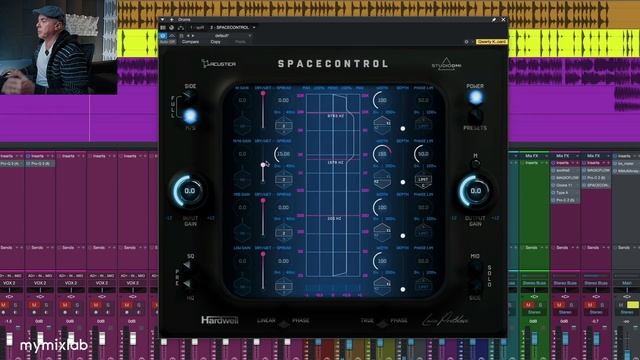Open plugin header gear settings
Viewport: 640px width, 360px height.
(467, 42)
